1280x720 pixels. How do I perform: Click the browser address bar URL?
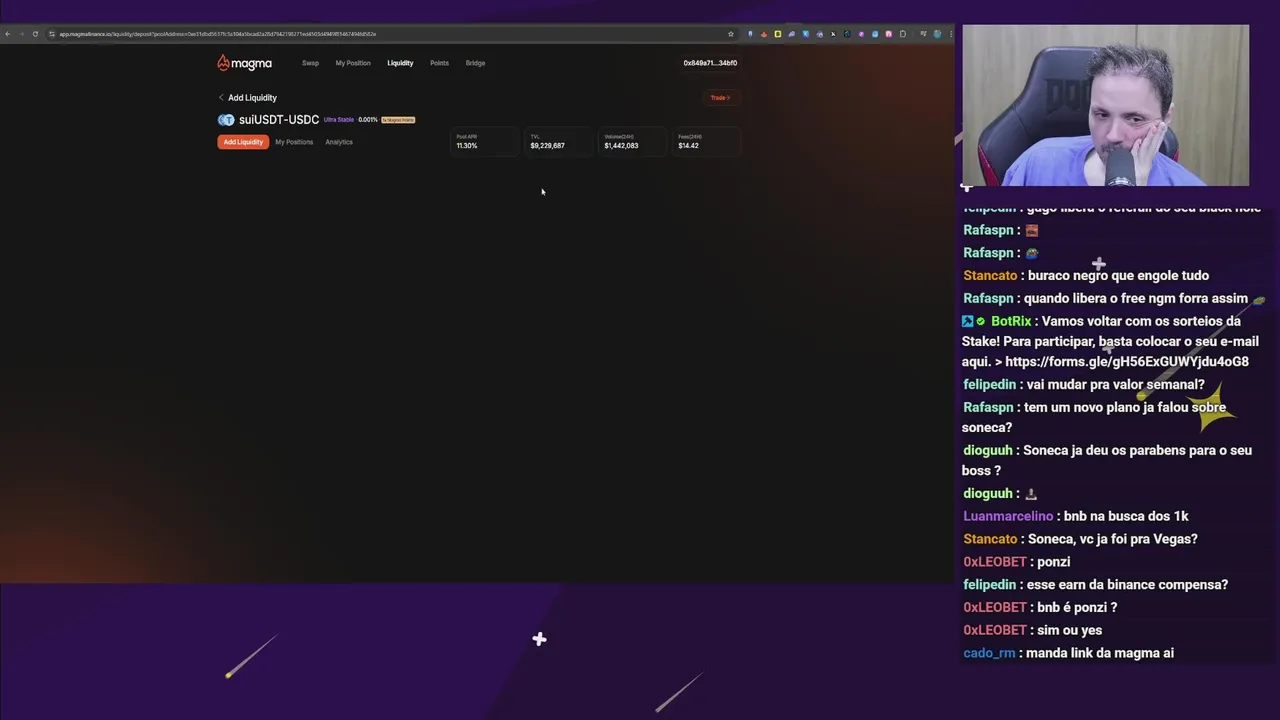click(x=217, y=34)
